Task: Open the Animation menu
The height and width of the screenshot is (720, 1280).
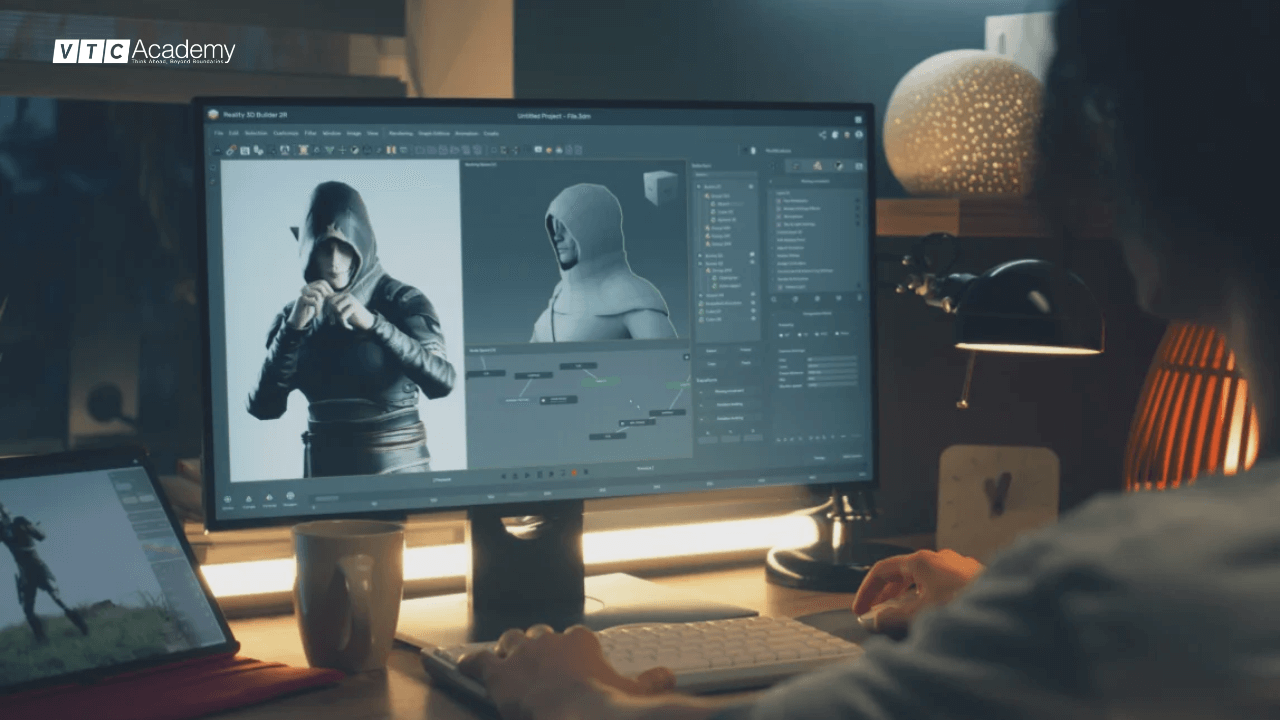Action: (467, 133)
